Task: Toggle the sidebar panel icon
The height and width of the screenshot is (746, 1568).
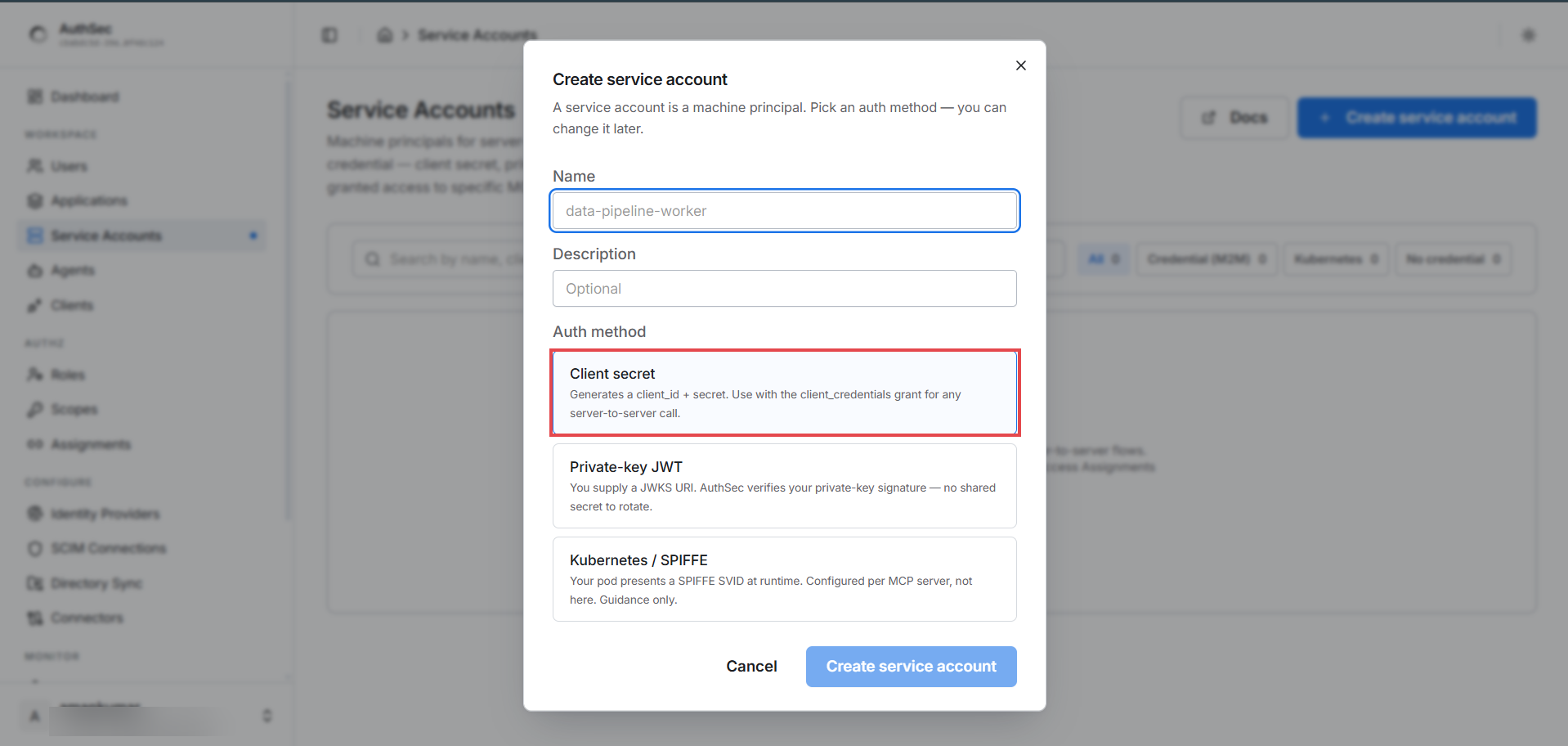Action: (x=329, y=35)
